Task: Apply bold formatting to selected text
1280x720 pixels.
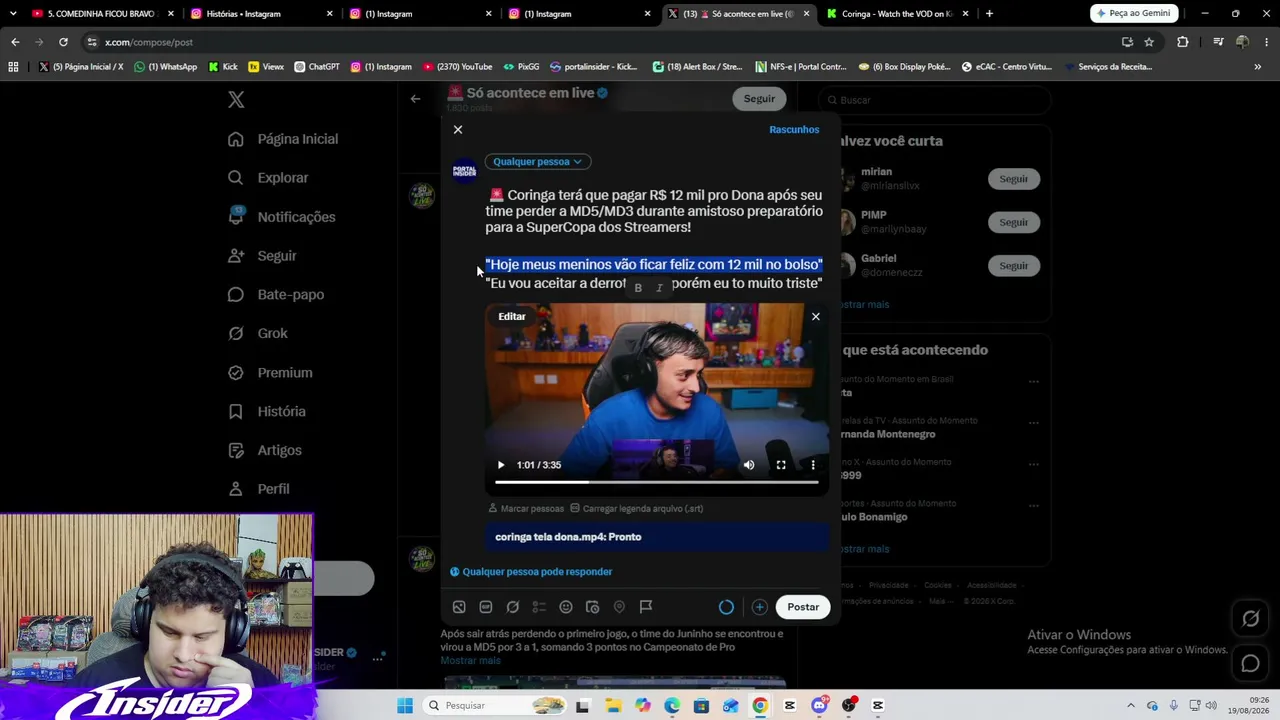Action: point(638,288)
